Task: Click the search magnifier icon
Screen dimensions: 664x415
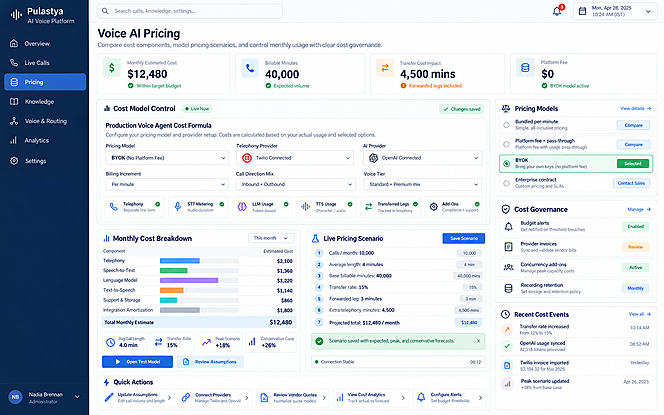Action: point(105,11)
